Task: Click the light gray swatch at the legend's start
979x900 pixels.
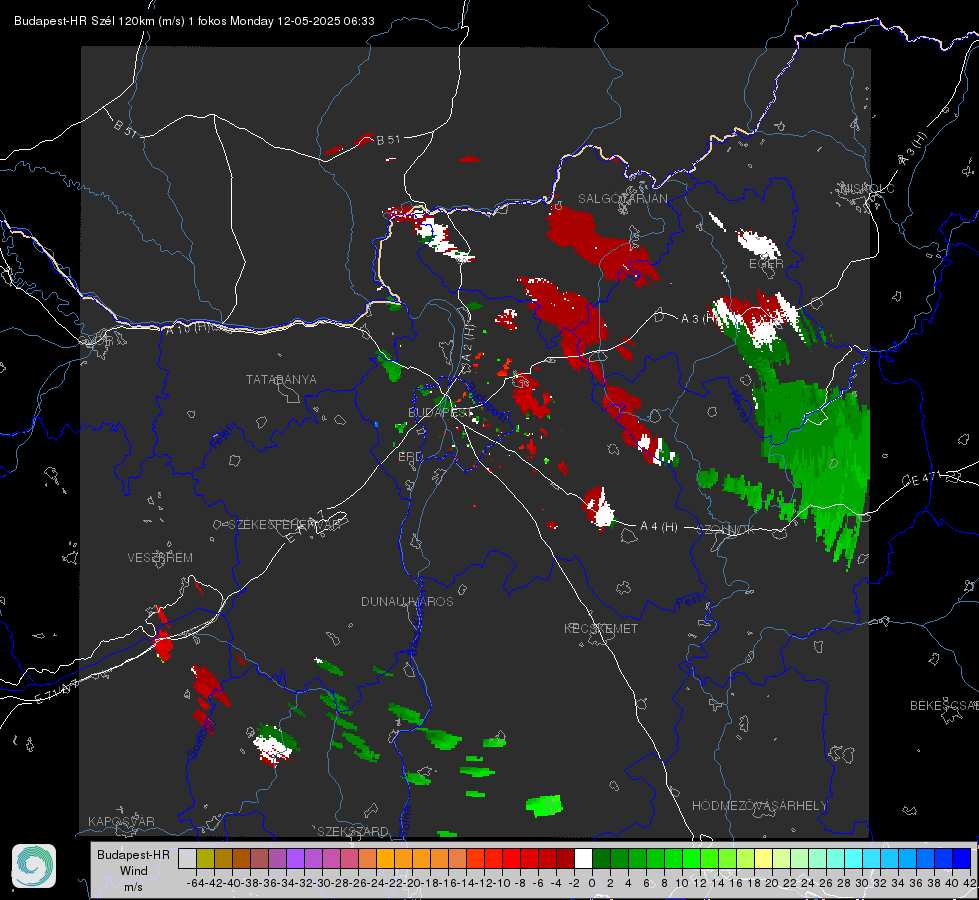Action: coord(187,859)
